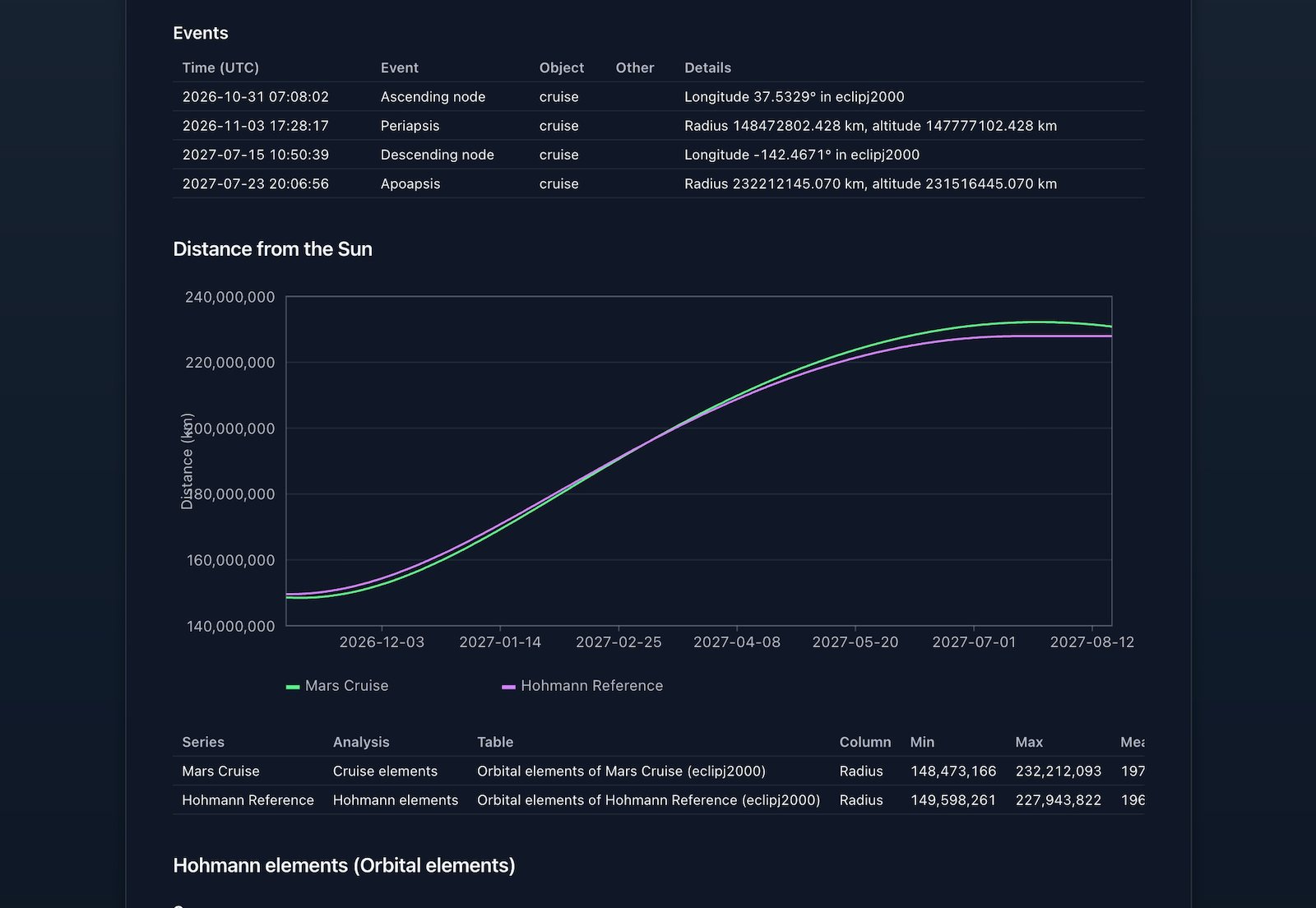The width and height of the screenshot is (1316, 908).
Task: Select the Ascending node event cell
Action: (x=433, y=97)
